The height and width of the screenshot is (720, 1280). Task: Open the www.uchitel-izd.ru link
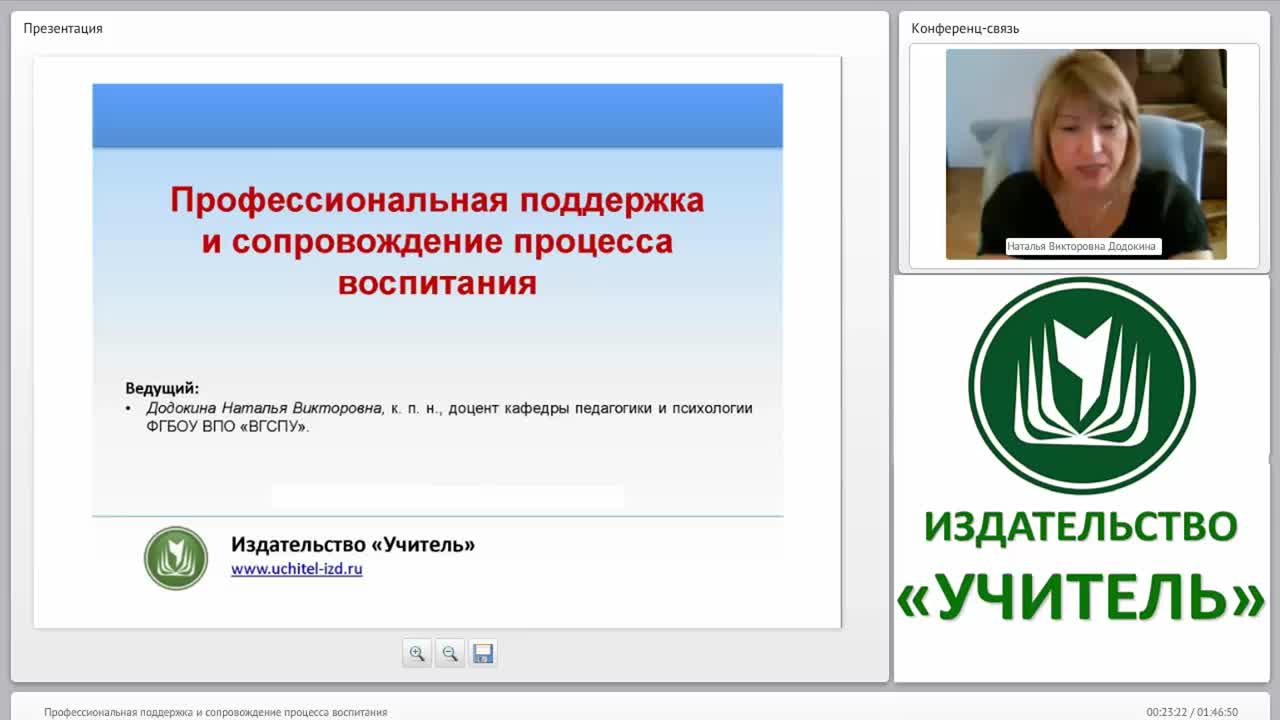(x=297, y=569)
